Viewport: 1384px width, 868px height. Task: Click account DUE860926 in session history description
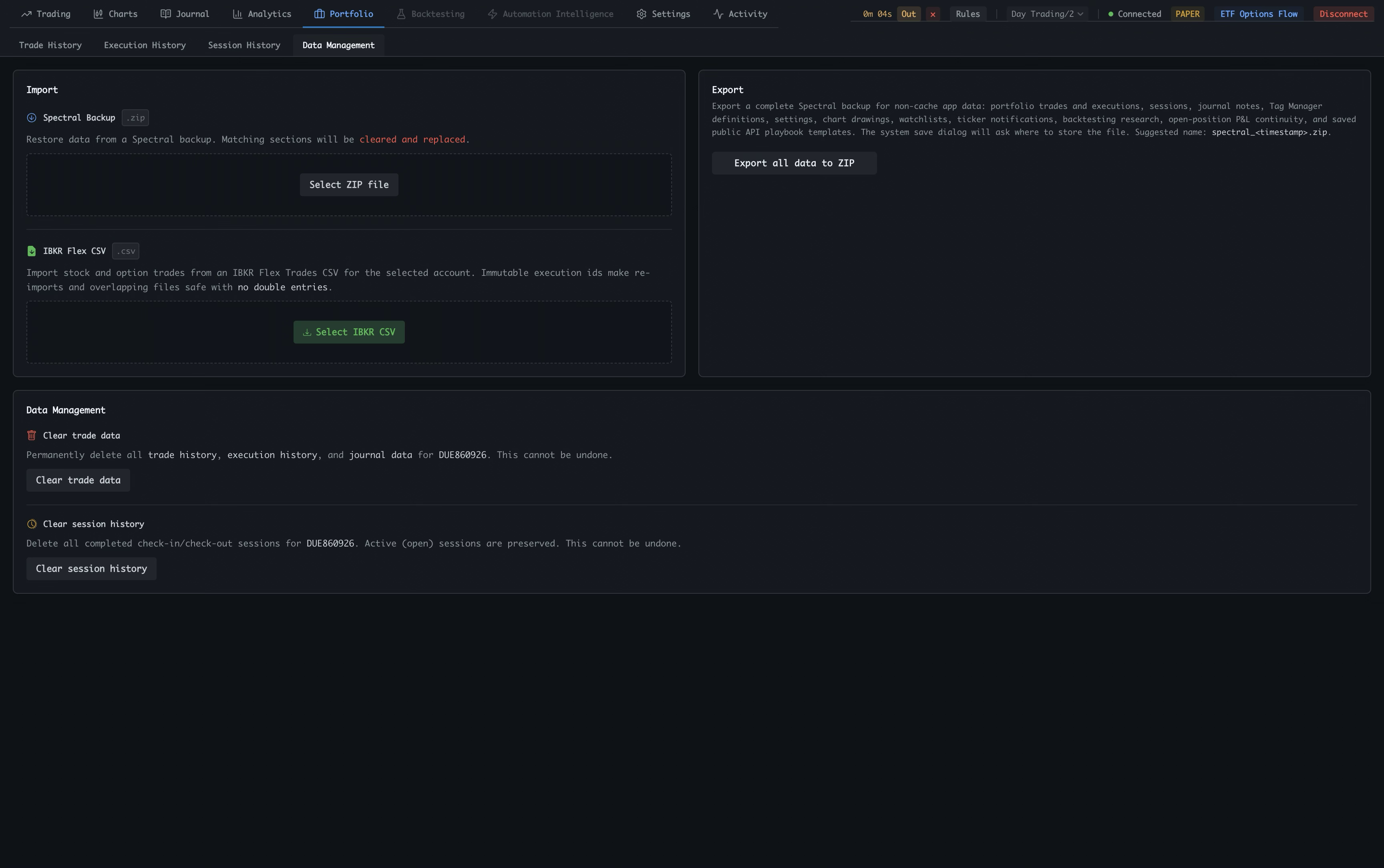(x=330, y=544)
